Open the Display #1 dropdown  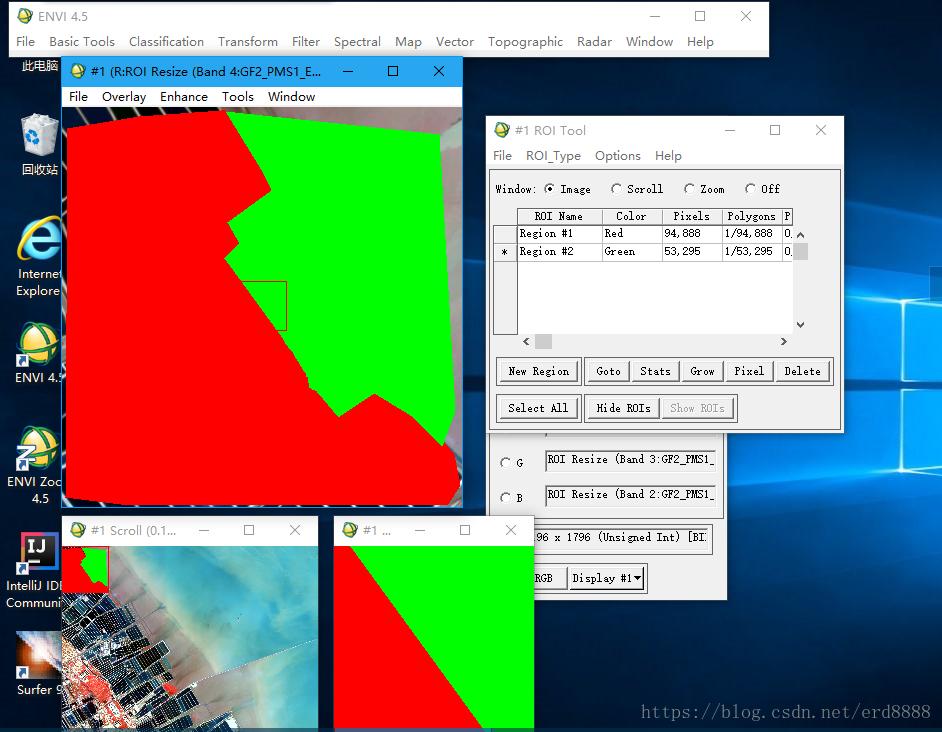tap(607, 578)
